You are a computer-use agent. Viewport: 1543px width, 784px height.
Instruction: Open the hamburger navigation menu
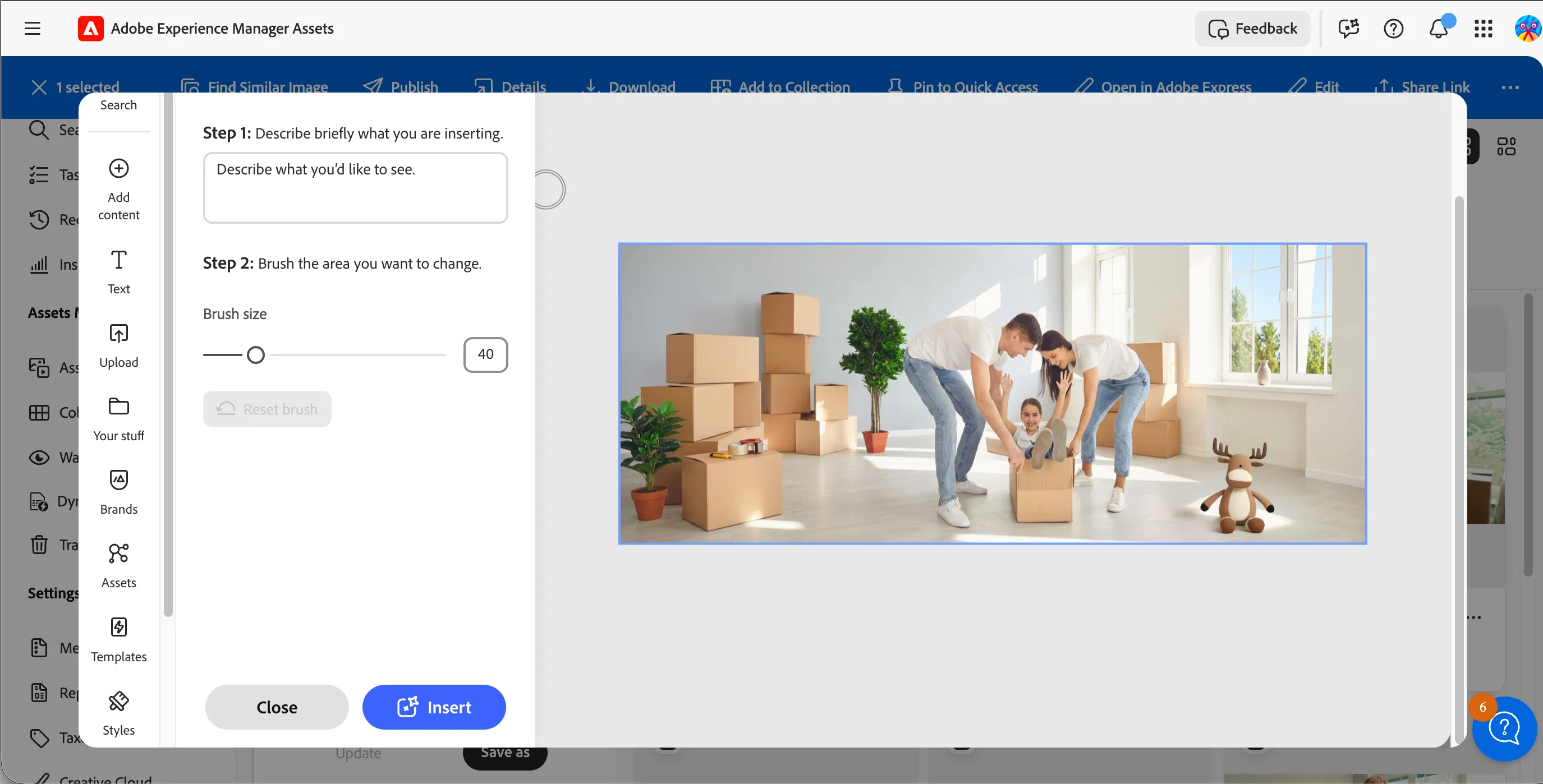[x=33, y=28]
